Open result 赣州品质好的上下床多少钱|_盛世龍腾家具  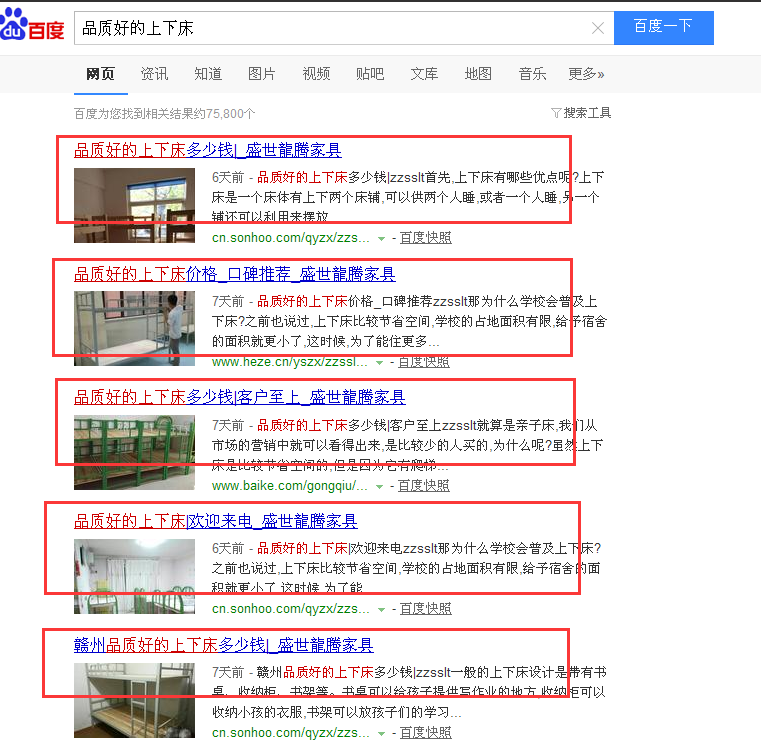[x=224, y=645]
